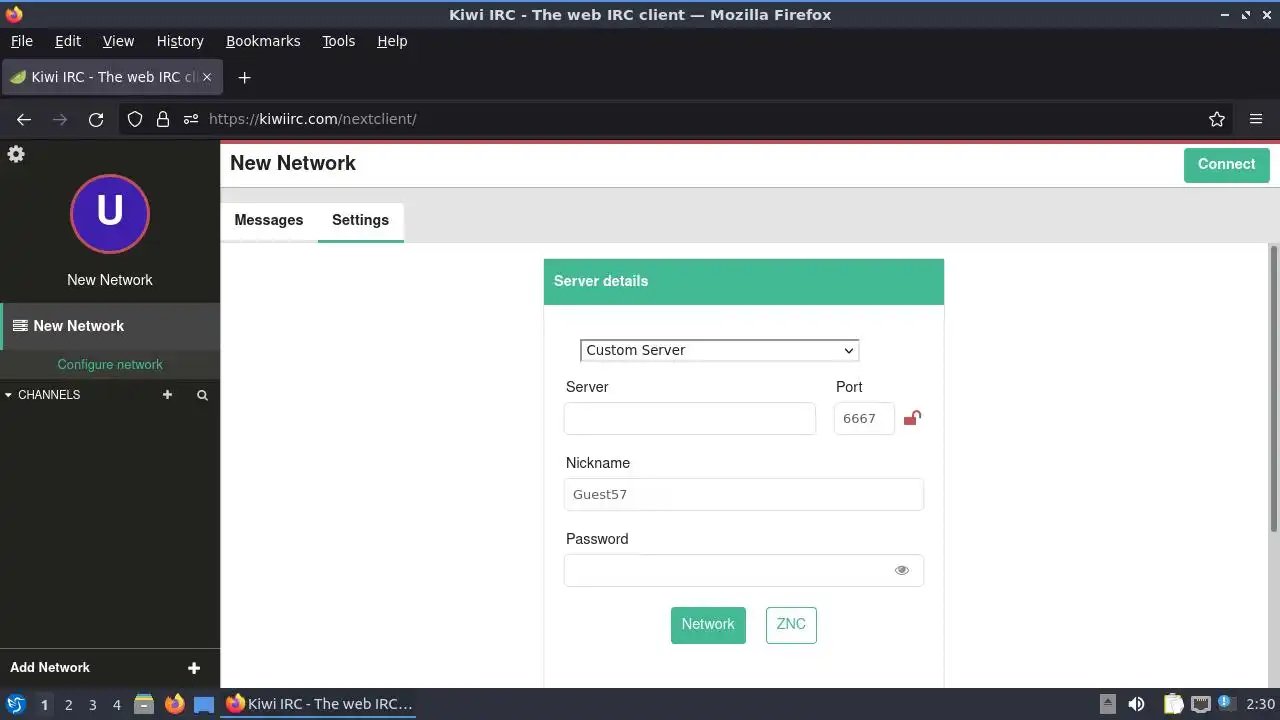This screenshot has height=720, width=1280.
Task: Switch to workspace 3
Action: pyautogui.click(x=92, y=705)
